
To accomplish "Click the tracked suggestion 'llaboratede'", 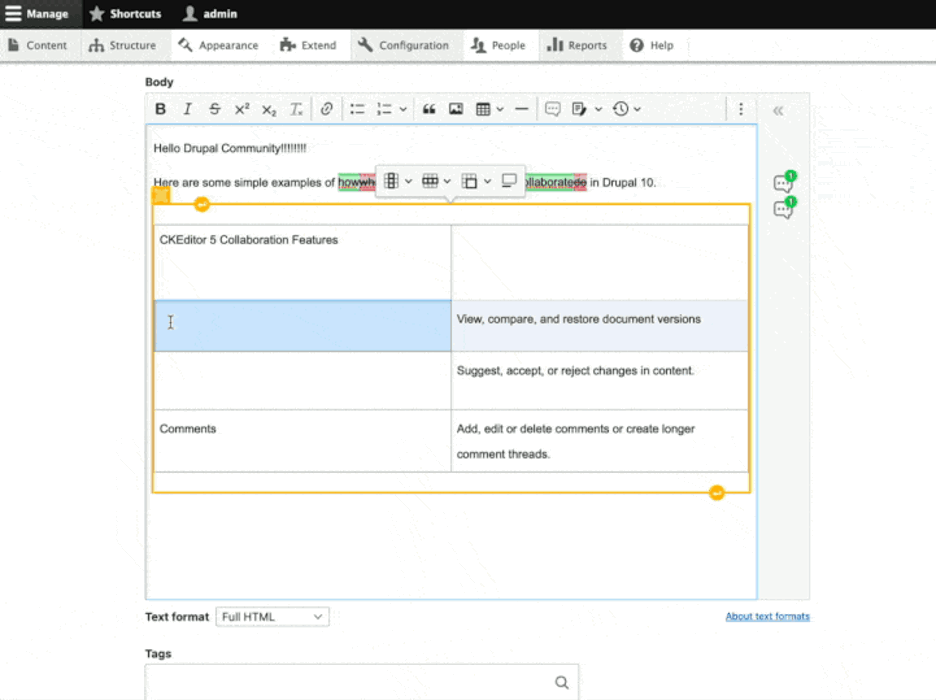I will (x=556, y=183).
